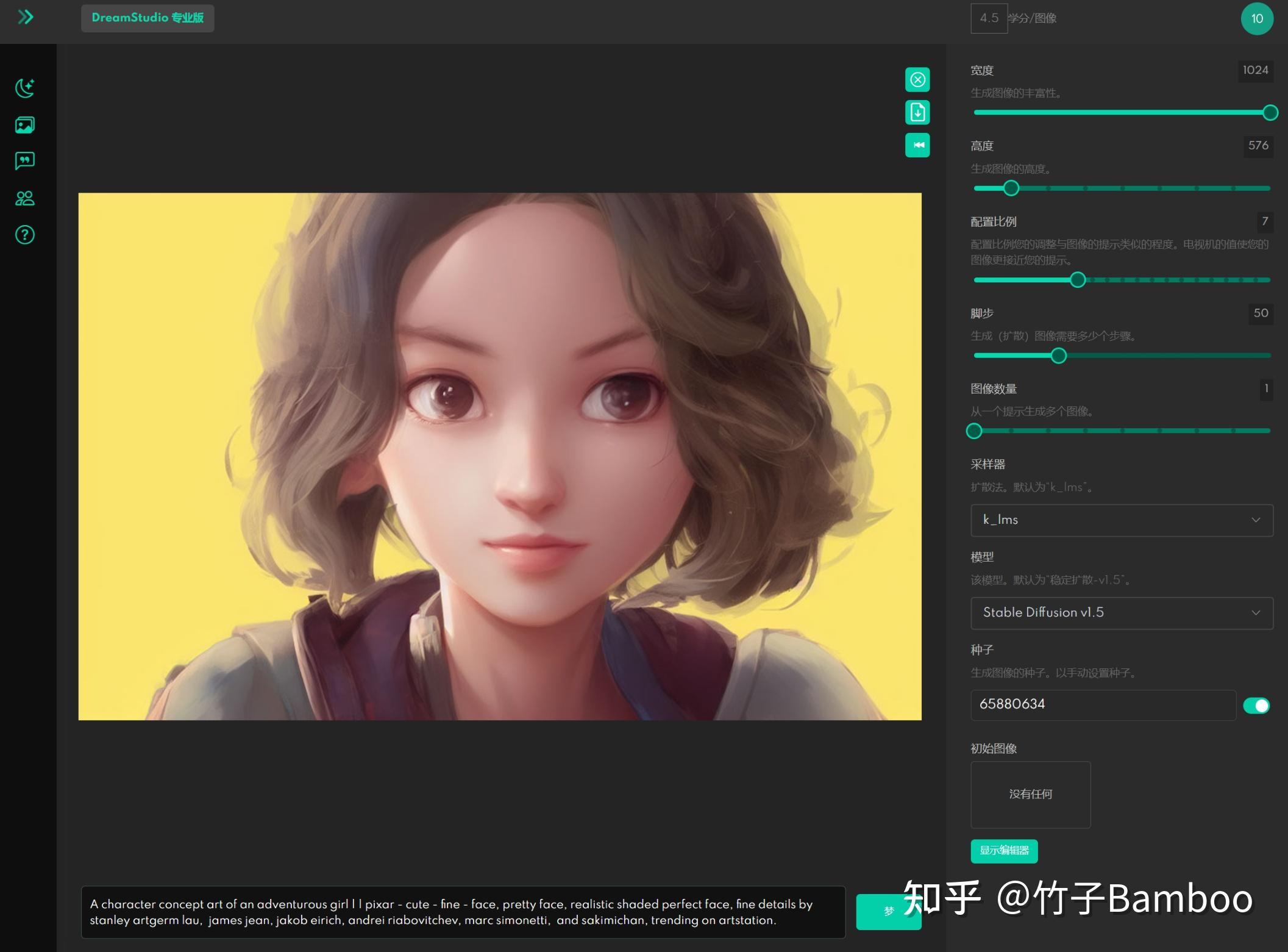This screenshot has height=952, width=1288.
Task: Click the DreamStudio 专业版 tab
Action: click(x=148, y=18)
